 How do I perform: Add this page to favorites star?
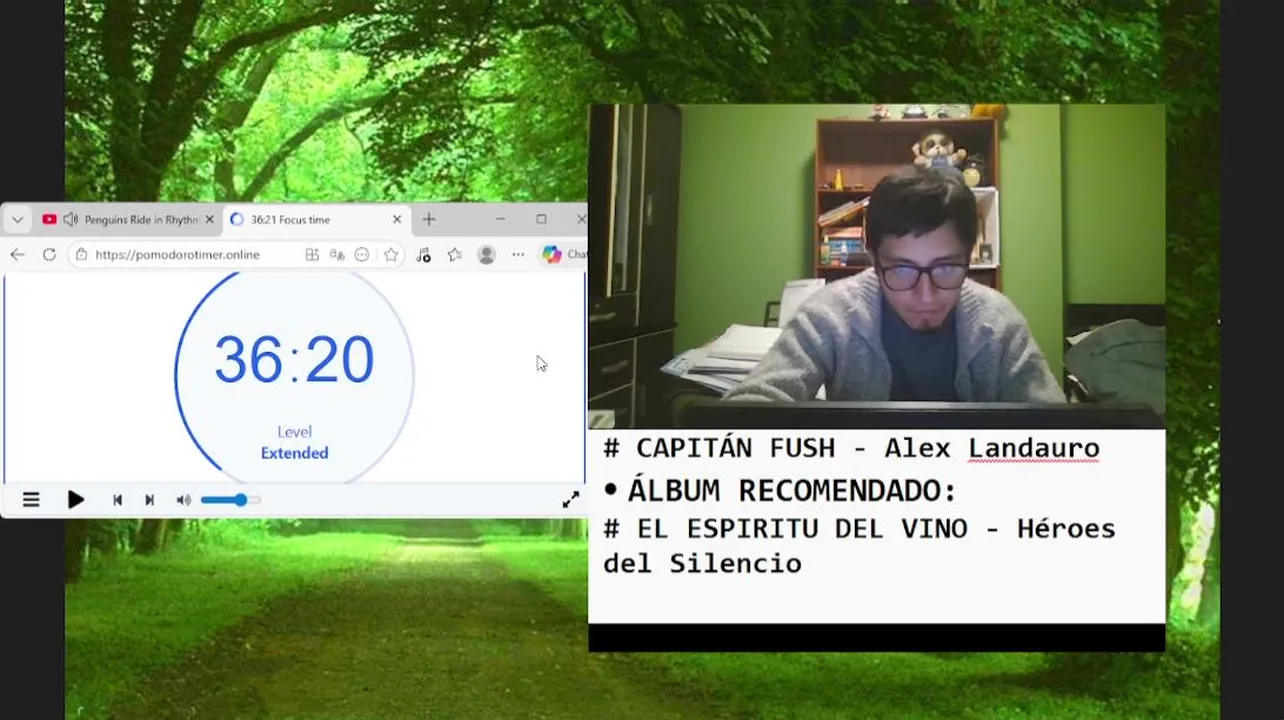click(x=391, y=255)
